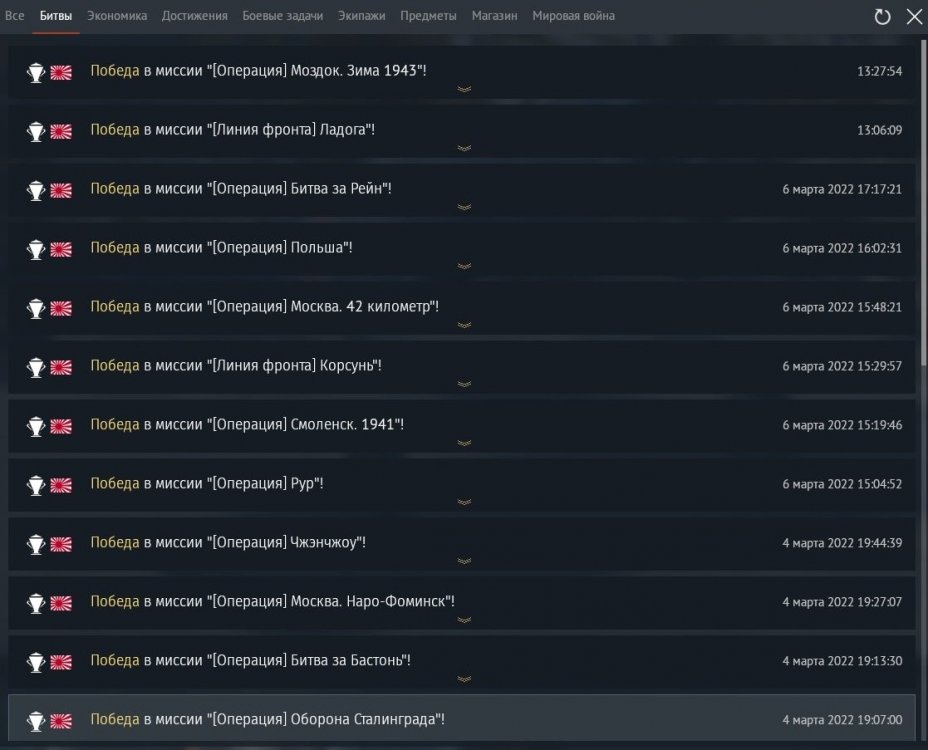Click the vertical scrollbar on the right
Image resolution: width=928 pixels, height=750 pixels.
(923, 200)
